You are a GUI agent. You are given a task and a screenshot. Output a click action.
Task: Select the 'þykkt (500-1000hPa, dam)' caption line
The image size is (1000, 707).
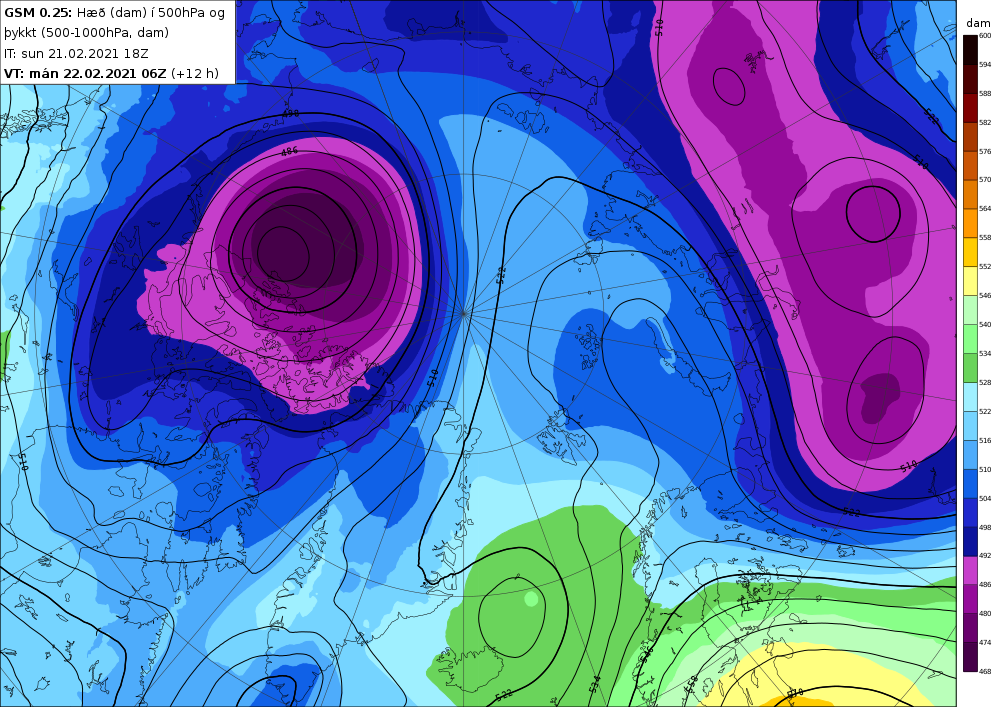tap(86, 33)
